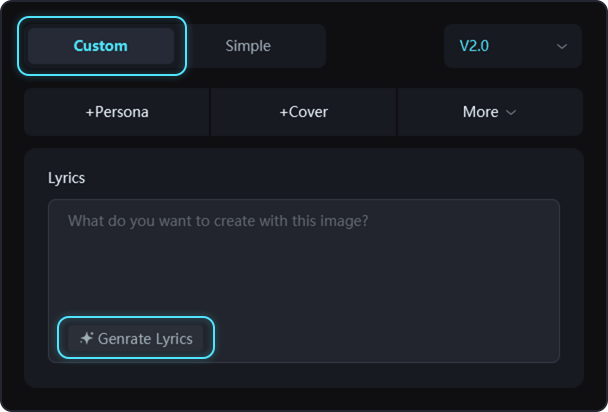
Task: Click the down chevron beside More
Action: [511, 112]
